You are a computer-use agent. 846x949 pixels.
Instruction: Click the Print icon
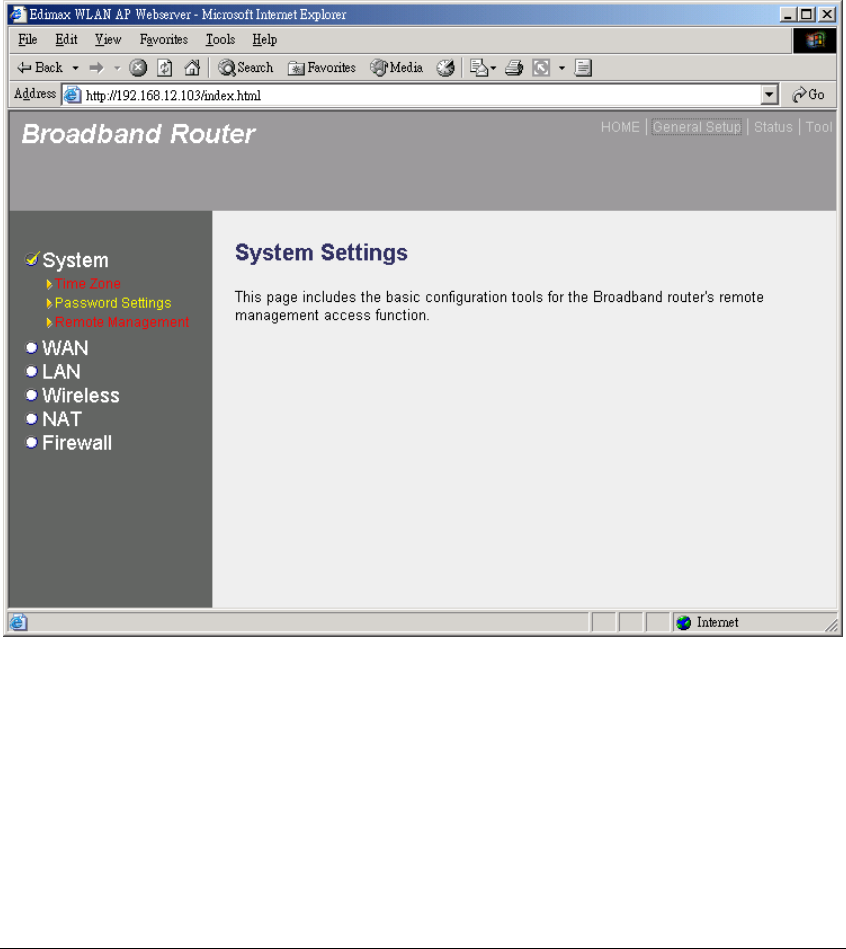[514, 68]
